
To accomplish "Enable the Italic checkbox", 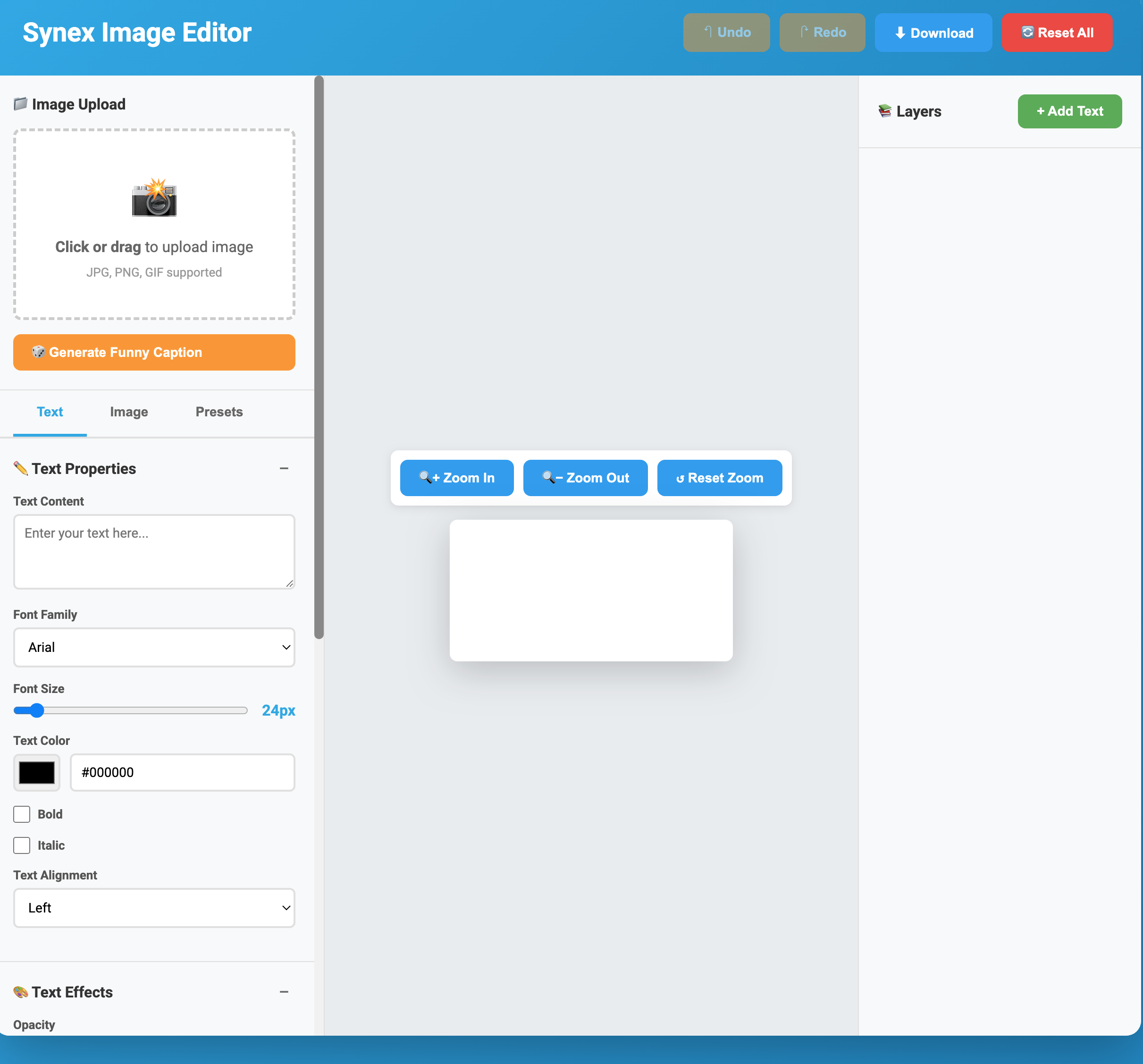I will point(22,845).
